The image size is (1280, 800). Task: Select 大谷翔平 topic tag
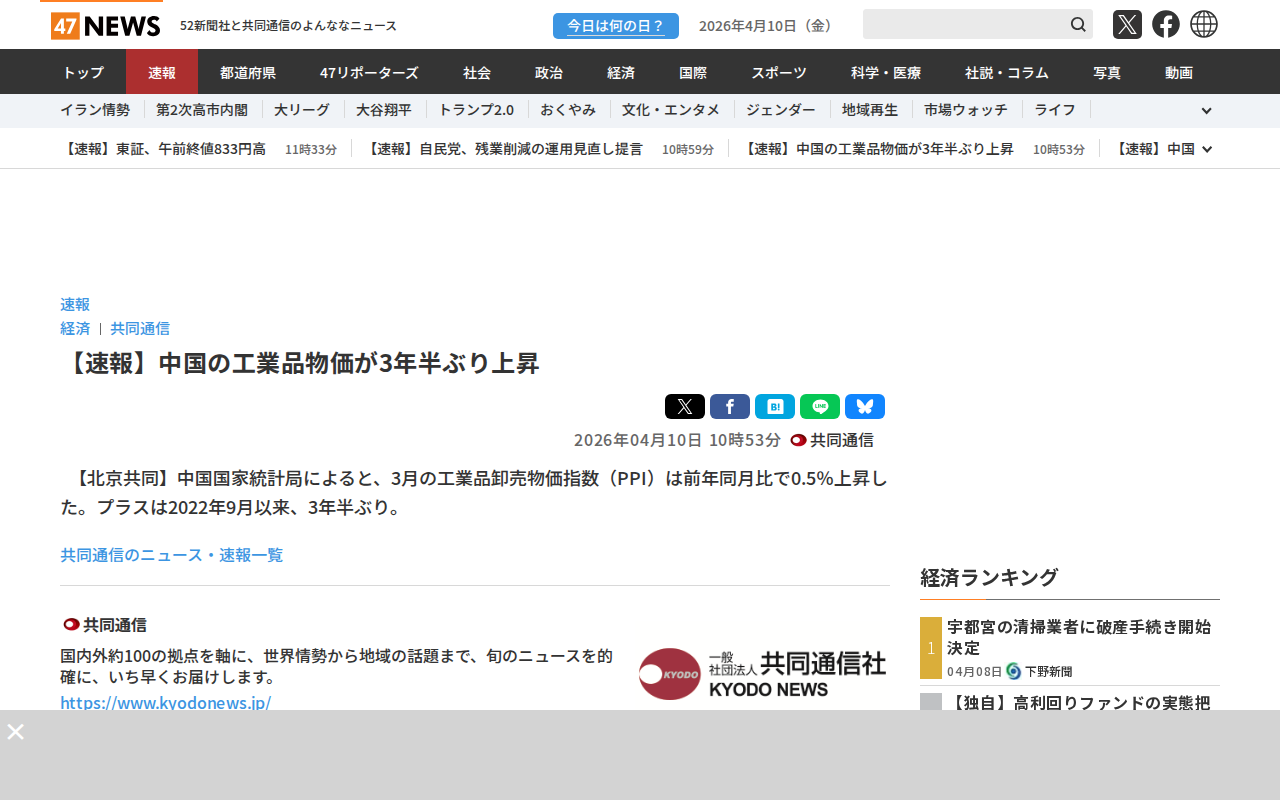384,110
